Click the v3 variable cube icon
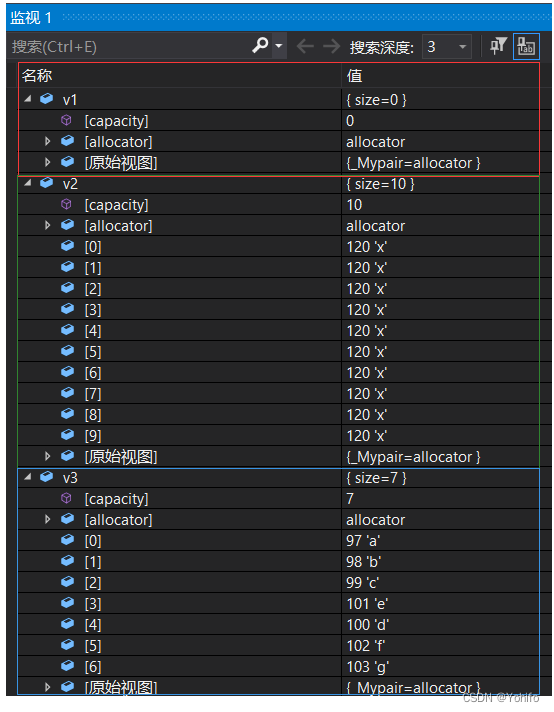554x712 pixels. 46,476
